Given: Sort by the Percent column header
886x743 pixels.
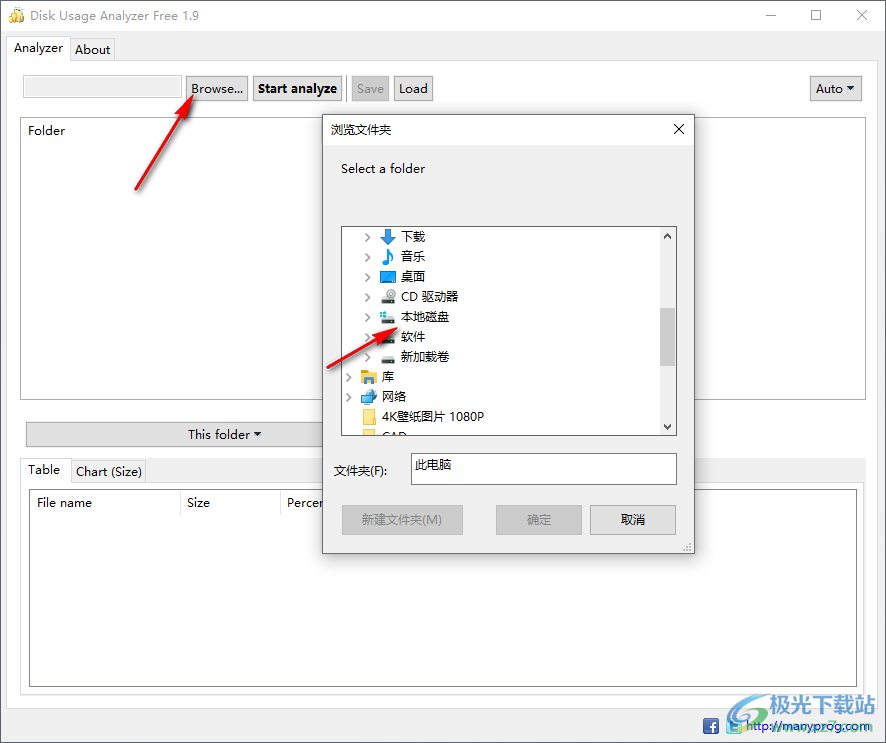Looking at the screenshot, I should (x=302, y=503).
